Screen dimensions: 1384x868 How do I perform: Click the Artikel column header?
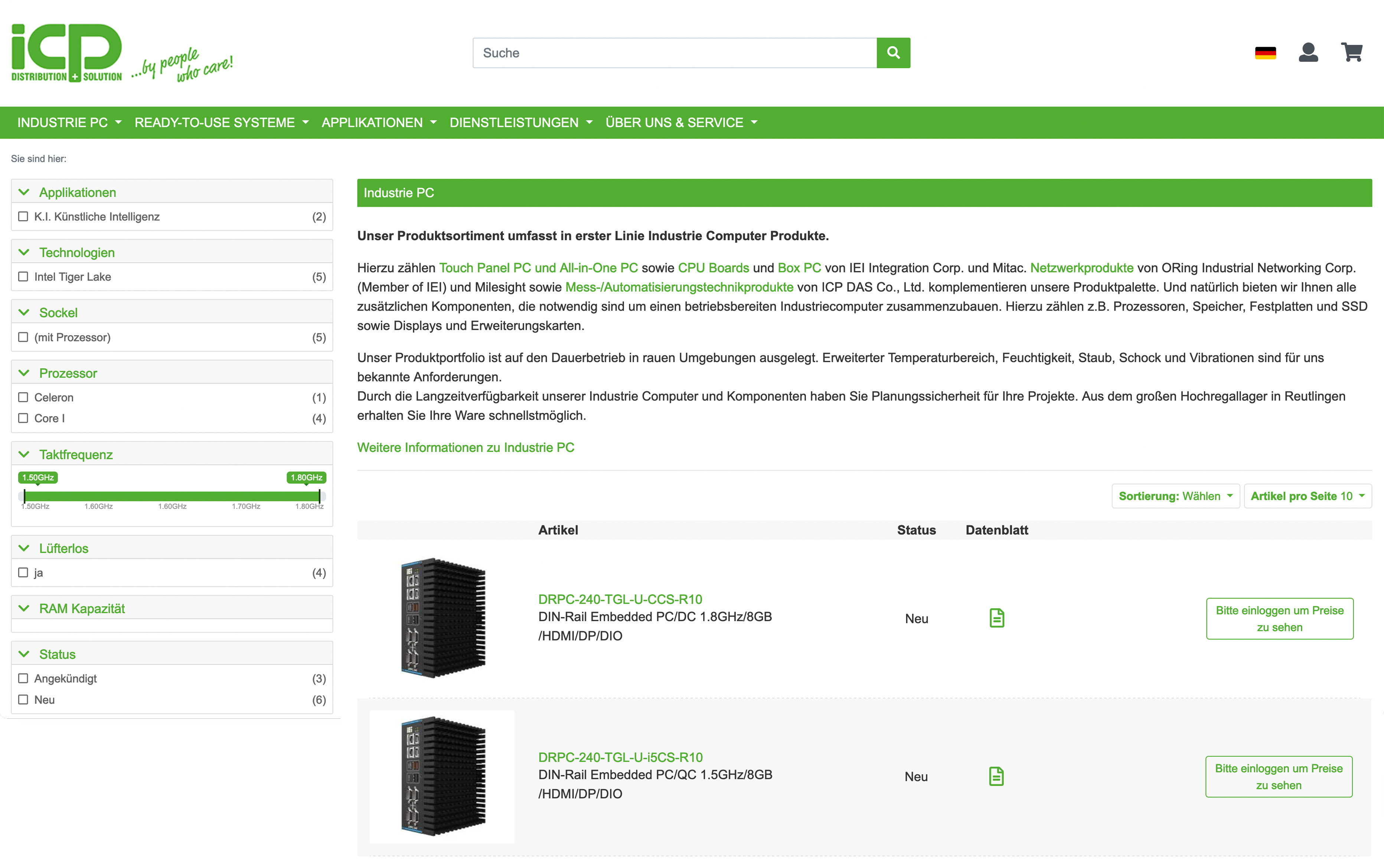[x=558, y=530]
